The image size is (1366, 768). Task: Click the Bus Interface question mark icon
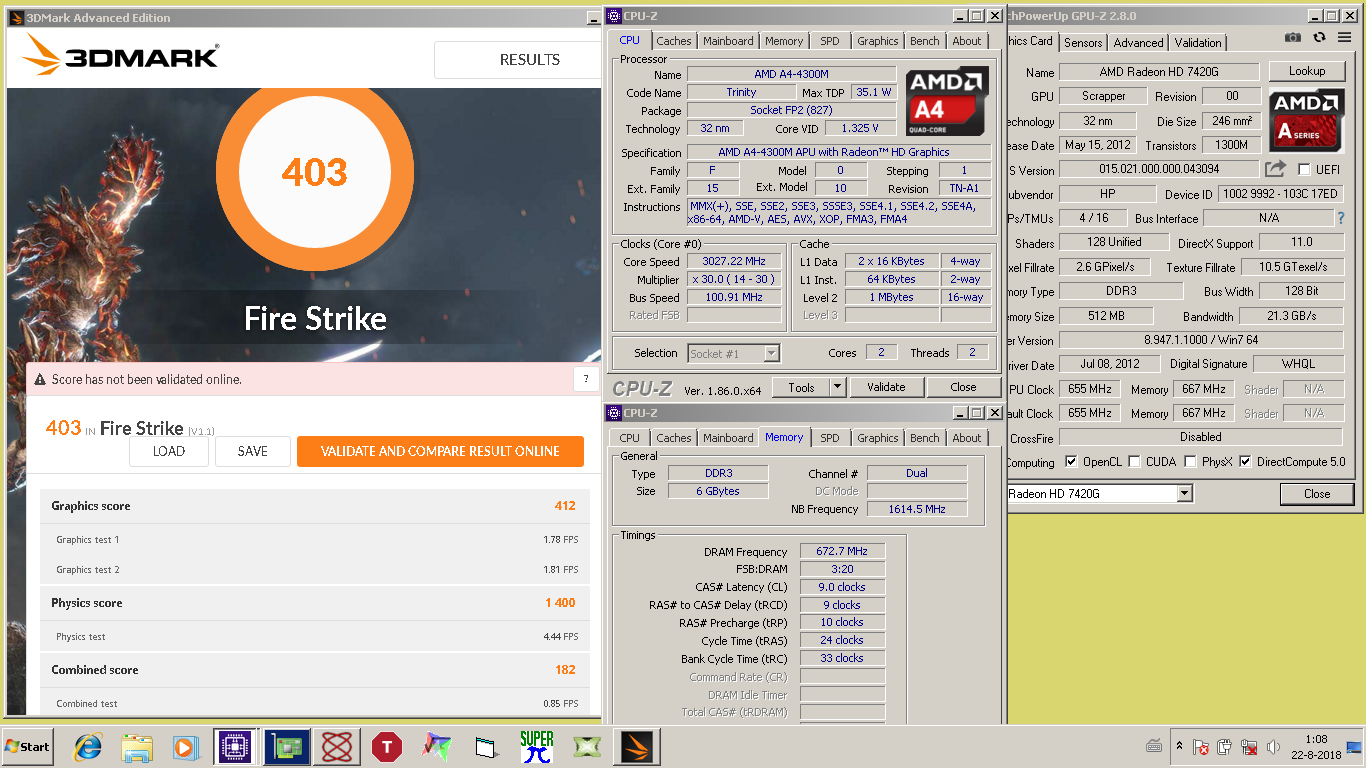click(x=1342, y=218)
